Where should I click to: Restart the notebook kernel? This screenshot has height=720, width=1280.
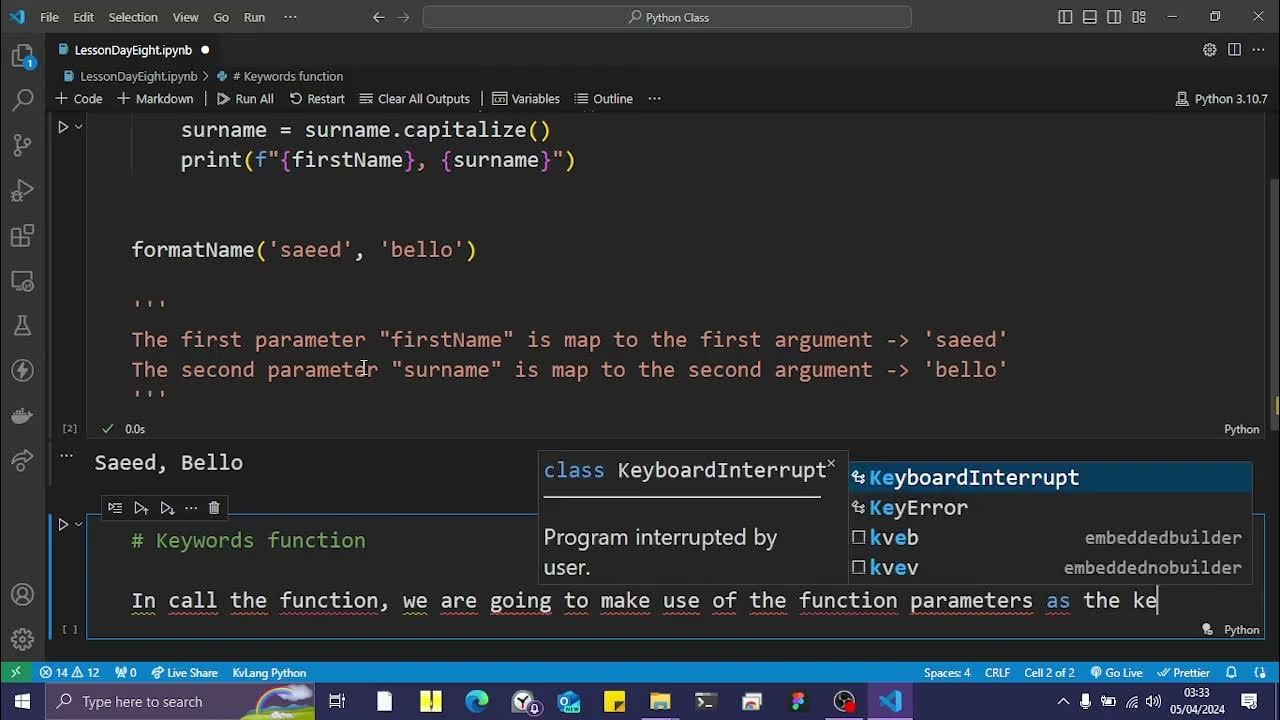[317, 99]
